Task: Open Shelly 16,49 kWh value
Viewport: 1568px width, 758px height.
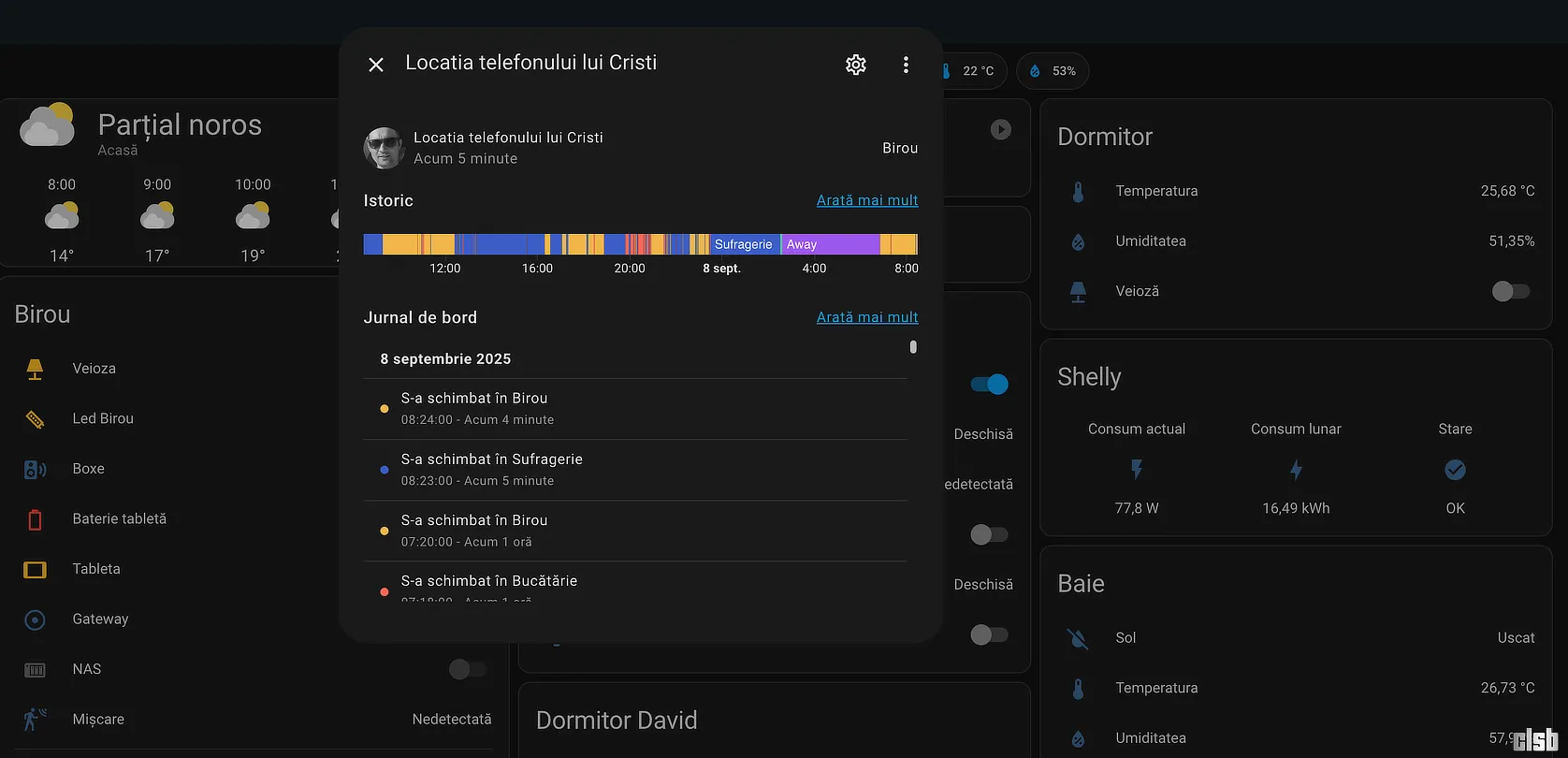Action: point(1296,508)
